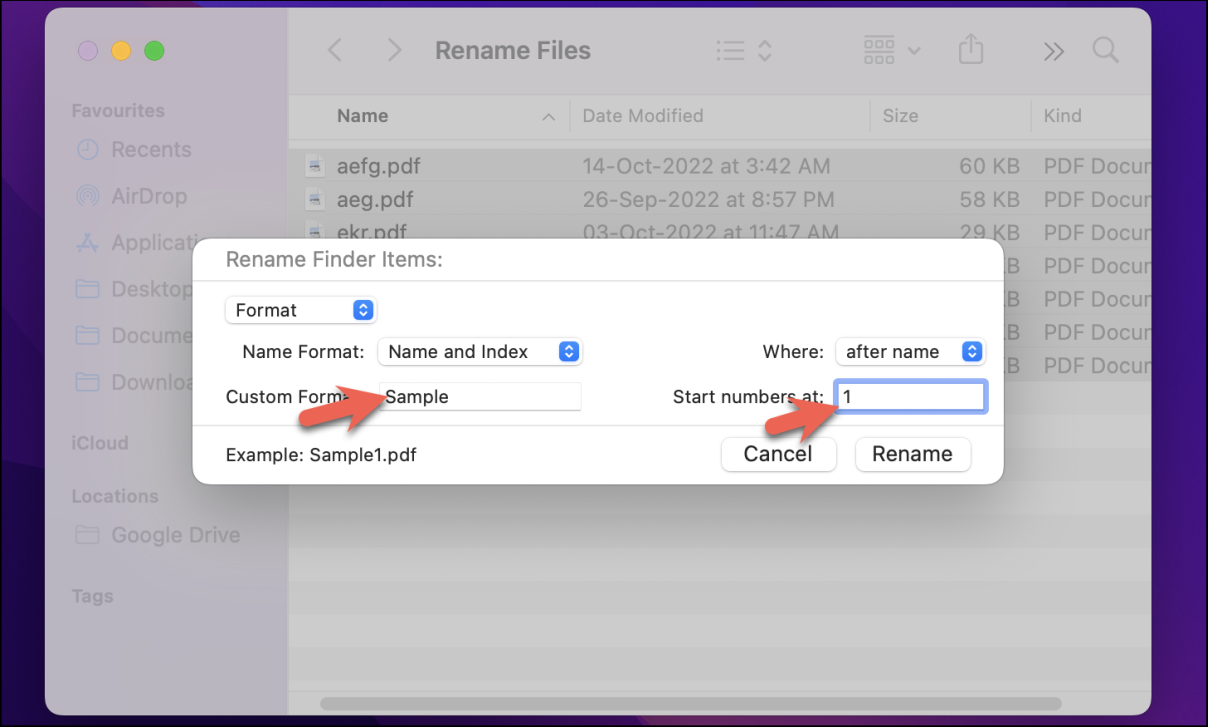Viewport: 1208px width, 727px height.
Task: Click the green zoom window button
Action: pyautogui.click(x=154, y=50)
